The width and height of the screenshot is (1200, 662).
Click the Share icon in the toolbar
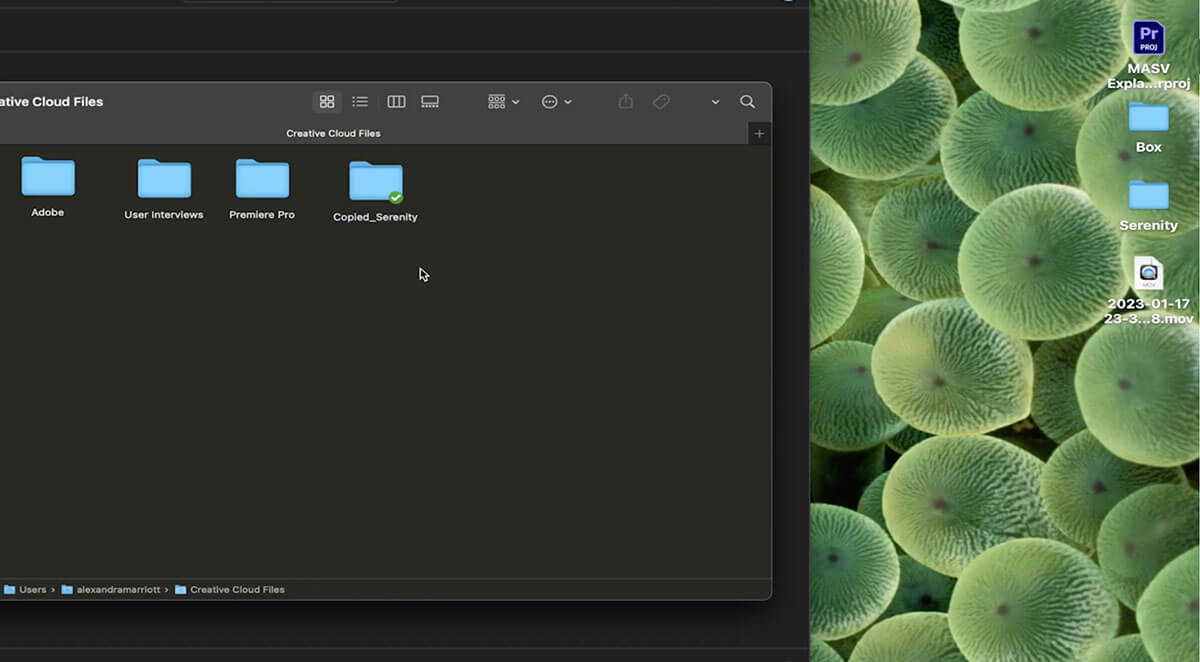click(624, 101)
